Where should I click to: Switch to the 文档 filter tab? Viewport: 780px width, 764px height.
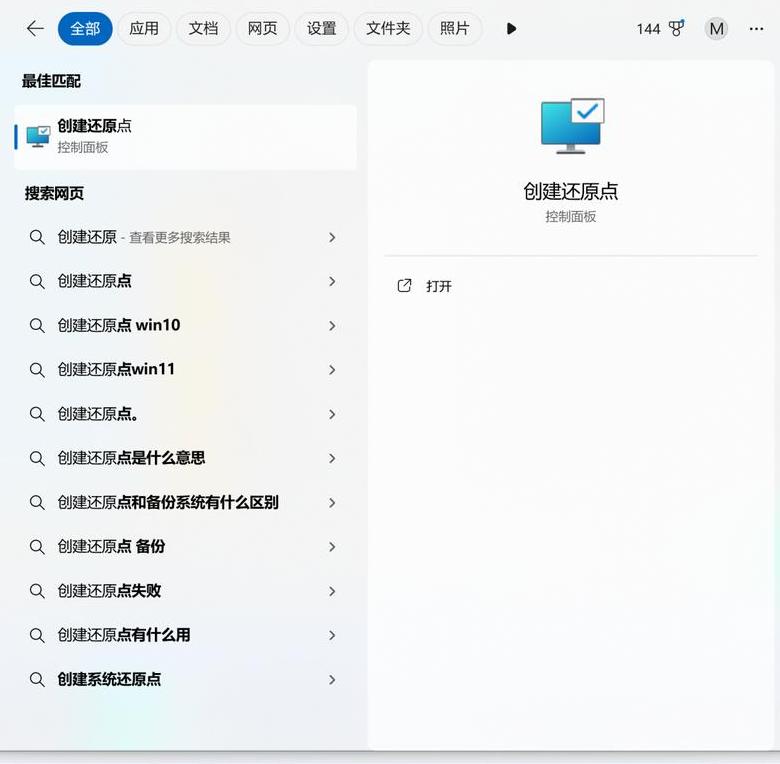coord(203,29)
